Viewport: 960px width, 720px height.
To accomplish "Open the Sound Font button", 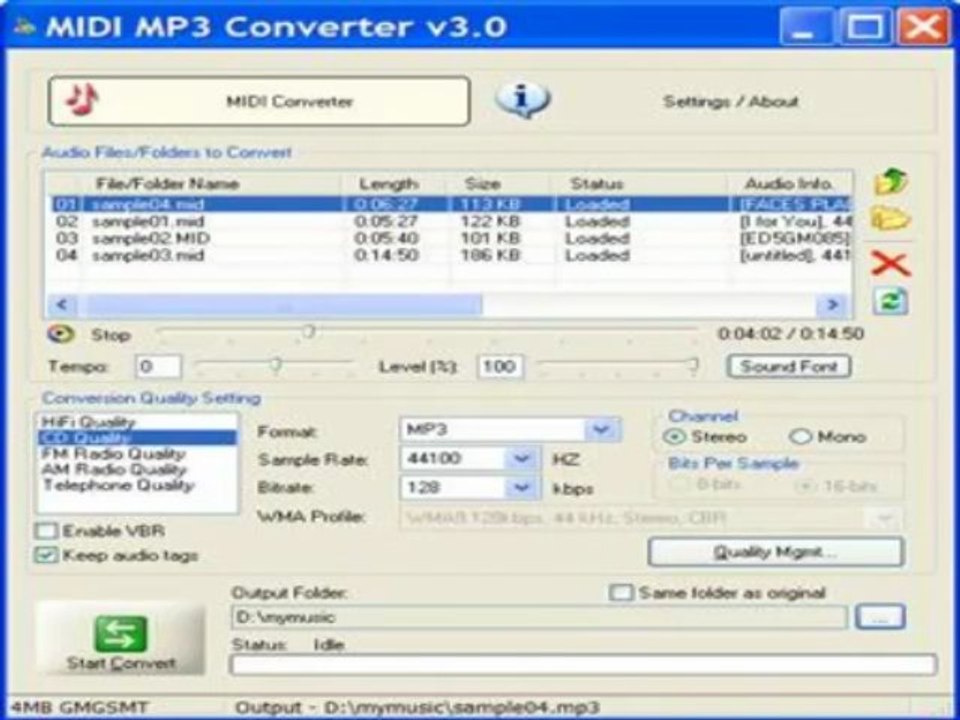I will (x=789, y=366).
